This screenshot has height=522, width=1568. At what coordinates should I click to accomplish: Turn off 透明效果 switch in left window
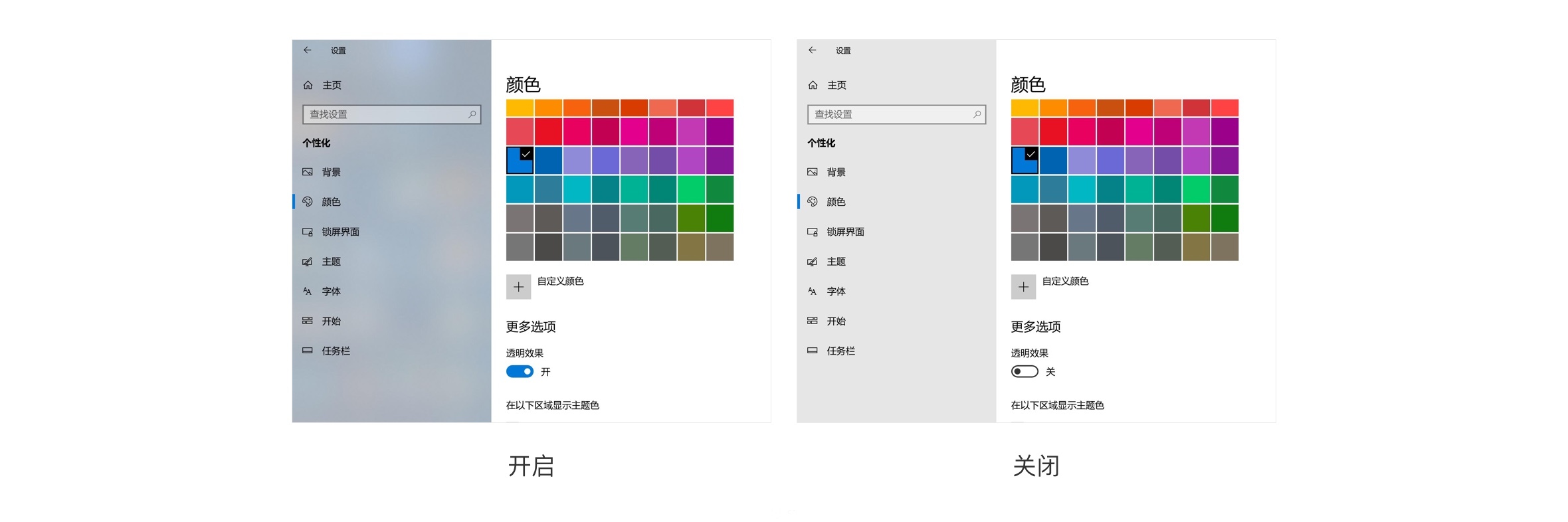click(x=520, y=371)
